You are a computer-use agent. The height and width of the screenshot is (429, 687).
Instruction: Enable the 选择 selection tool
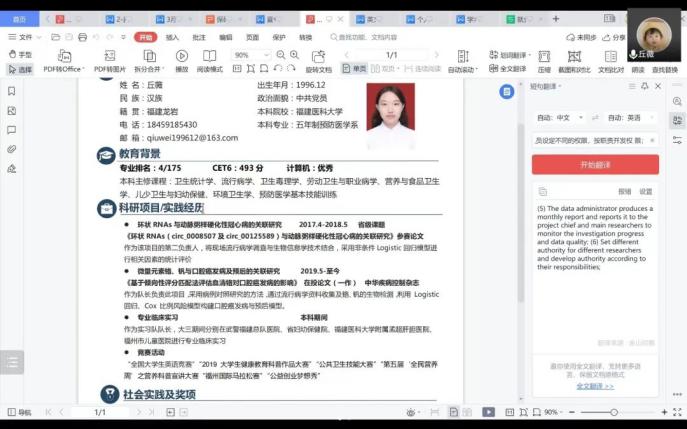click(19, 69)
